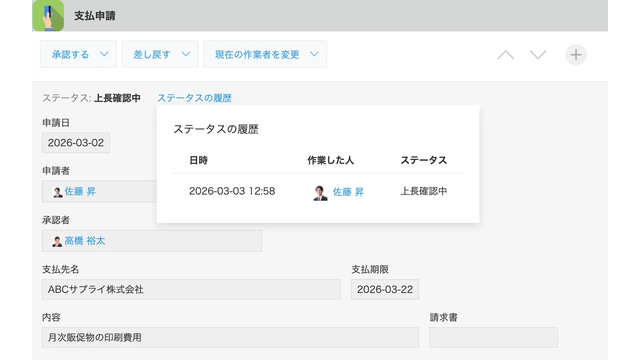Click the 申請日 field 2026-03-02
640x360 pixels.
(x=76, y=143)
